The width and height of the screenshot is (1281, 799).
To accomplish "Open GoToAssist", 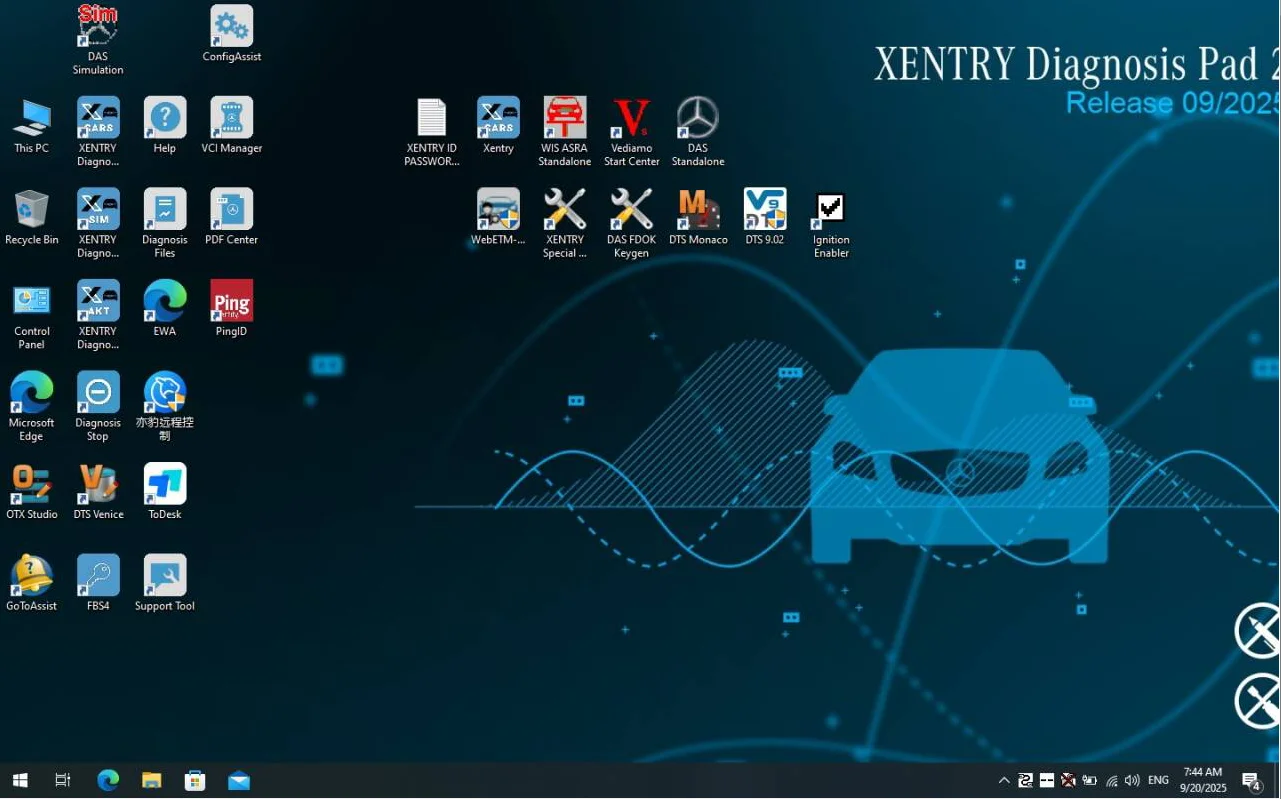I will 32,583.
